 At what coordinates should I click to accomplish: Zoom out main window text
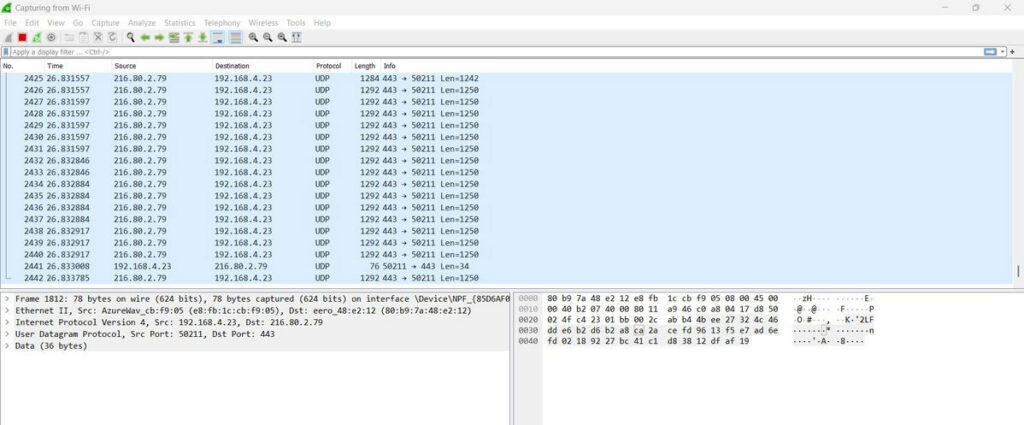click(267, 37)
